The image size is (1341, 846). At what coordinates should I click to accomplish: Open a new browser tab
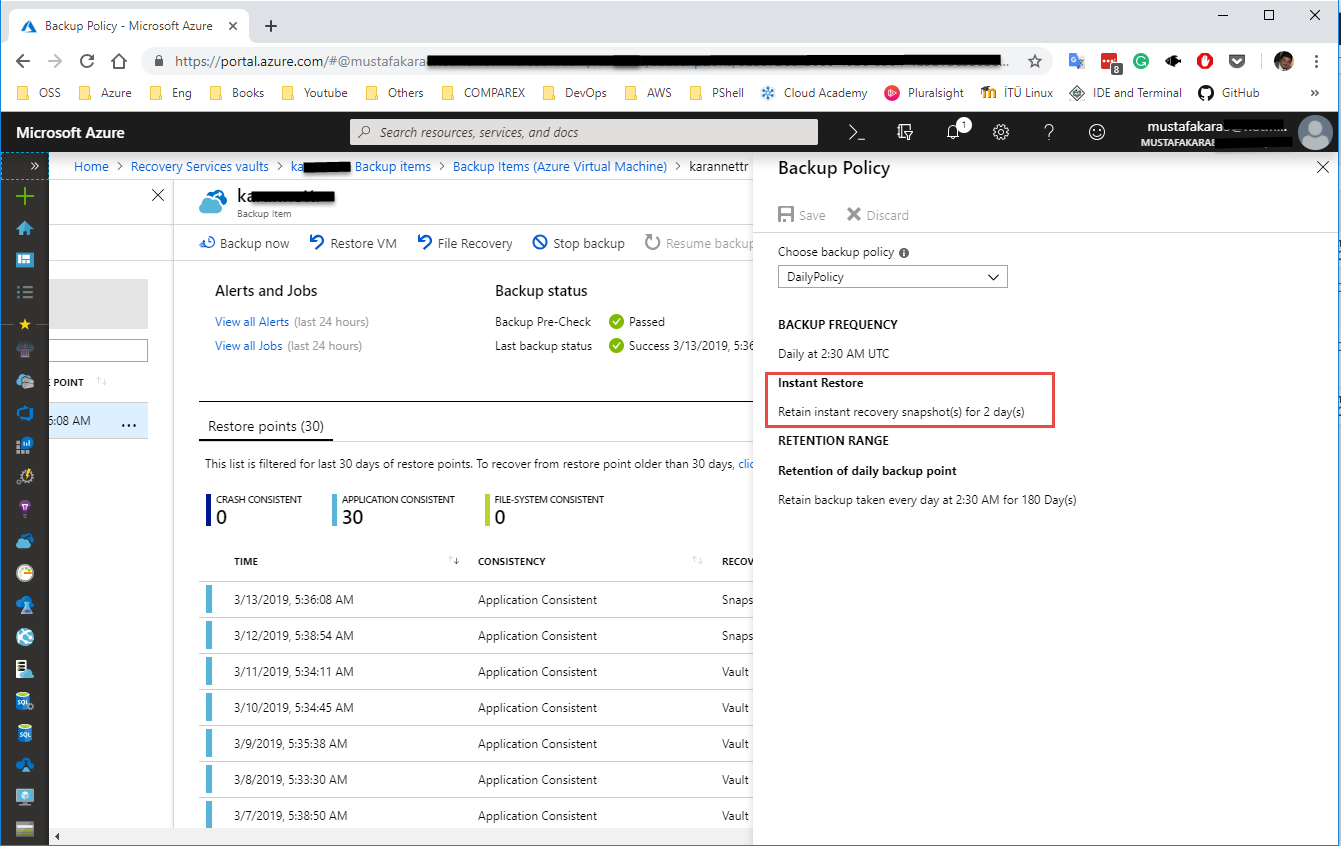271,26
